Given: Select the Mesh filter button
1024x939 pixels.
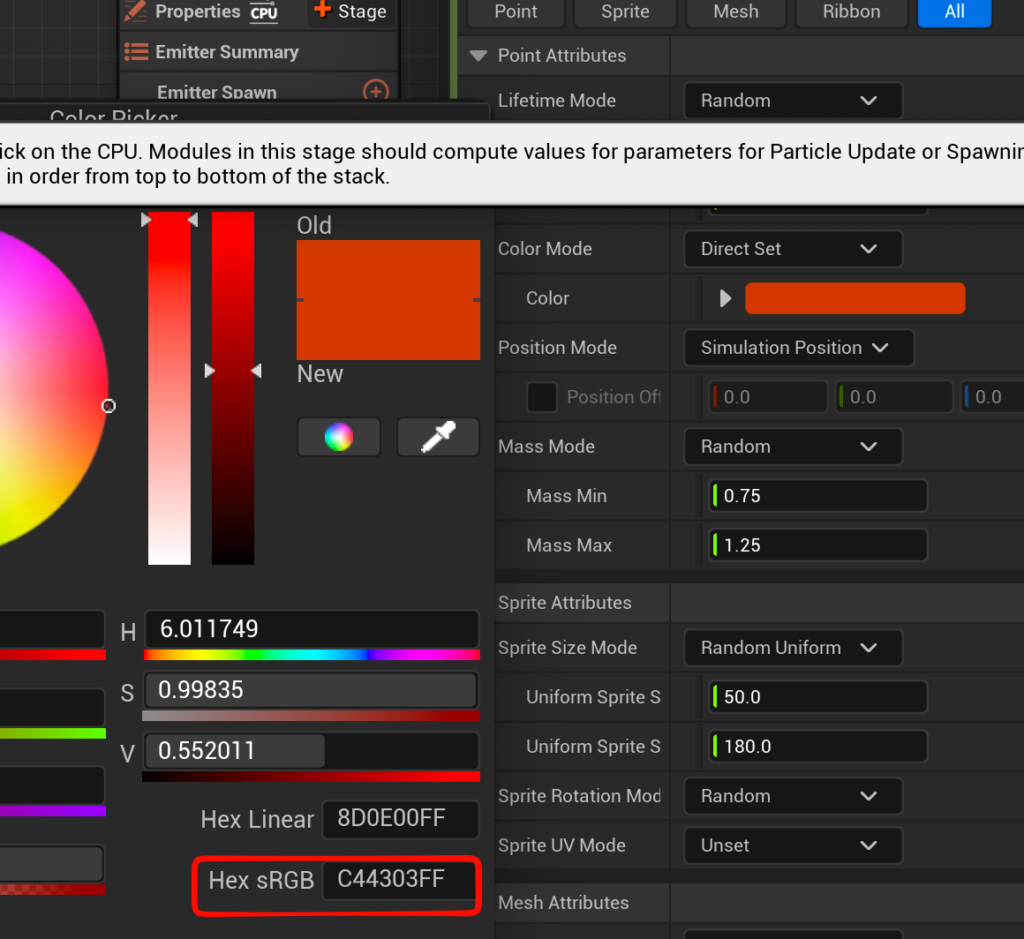Looking at the screenshot, I should tap(736, 12).
